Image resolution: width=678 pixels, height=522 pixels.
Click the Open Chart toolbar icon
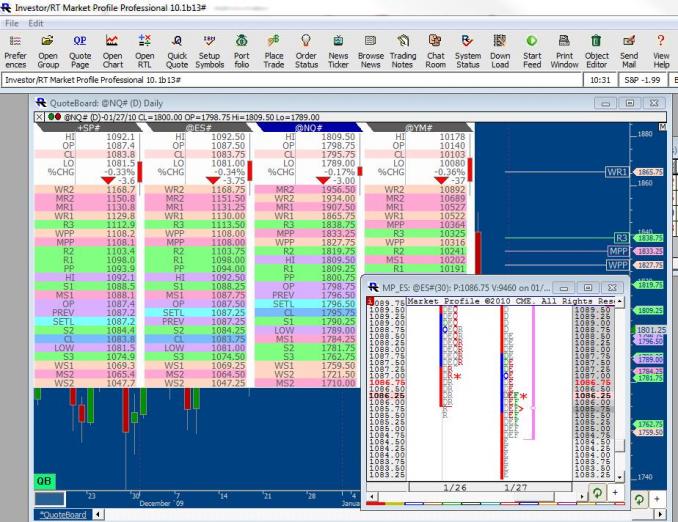point(112,51)
